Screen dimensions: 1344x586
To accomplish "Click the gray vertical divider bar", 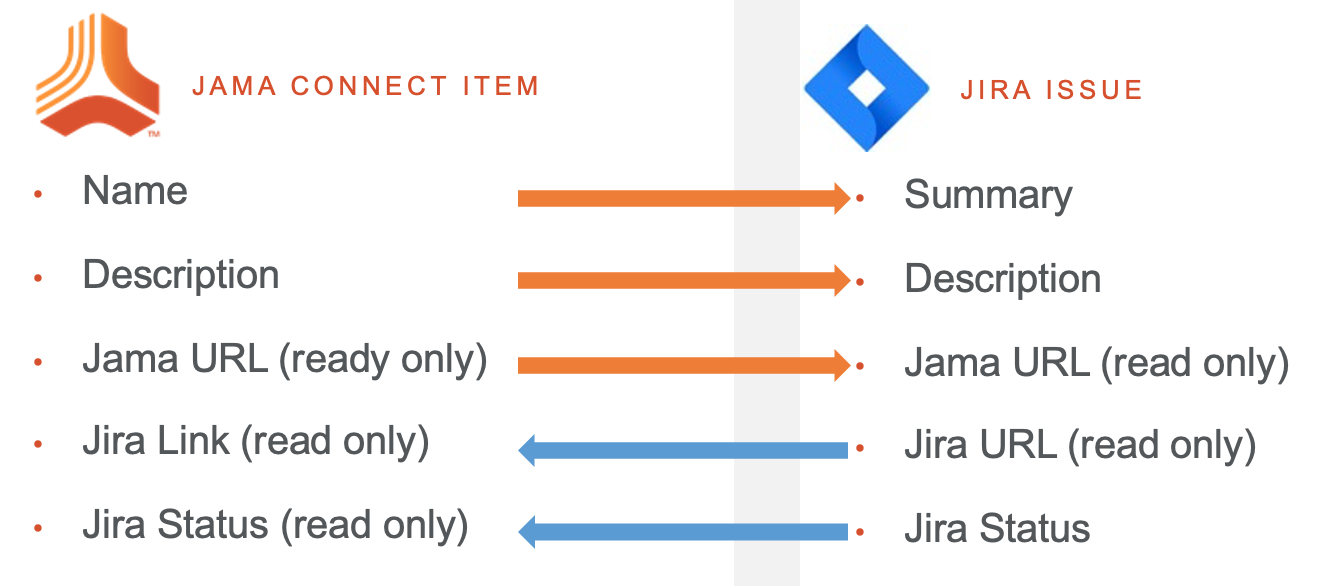I will pos(767,293).
